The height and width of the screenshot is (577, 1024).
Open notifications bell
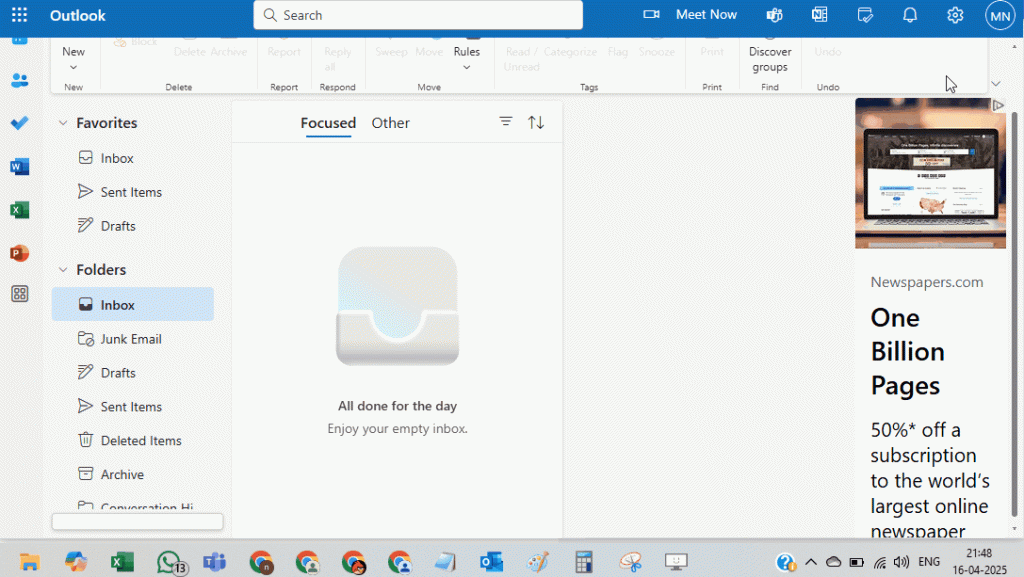[x=910, y=15]
